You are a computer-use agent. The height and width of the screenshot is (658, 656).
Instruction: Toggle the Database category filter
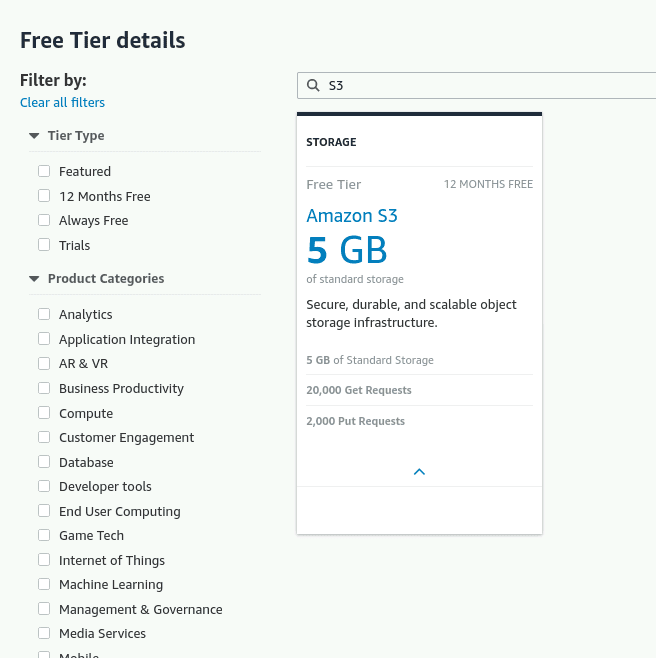44,462
